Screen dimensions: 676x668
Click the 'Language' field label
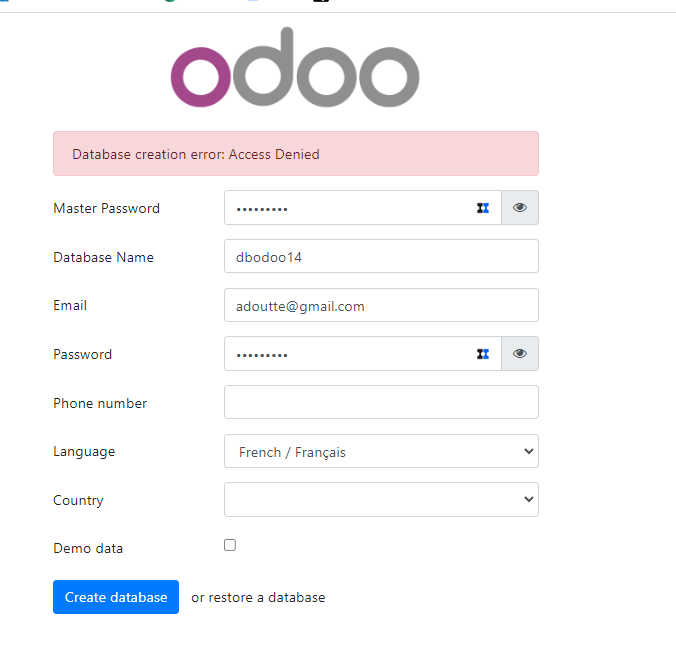pyautogui.click(x=84, y=452)
